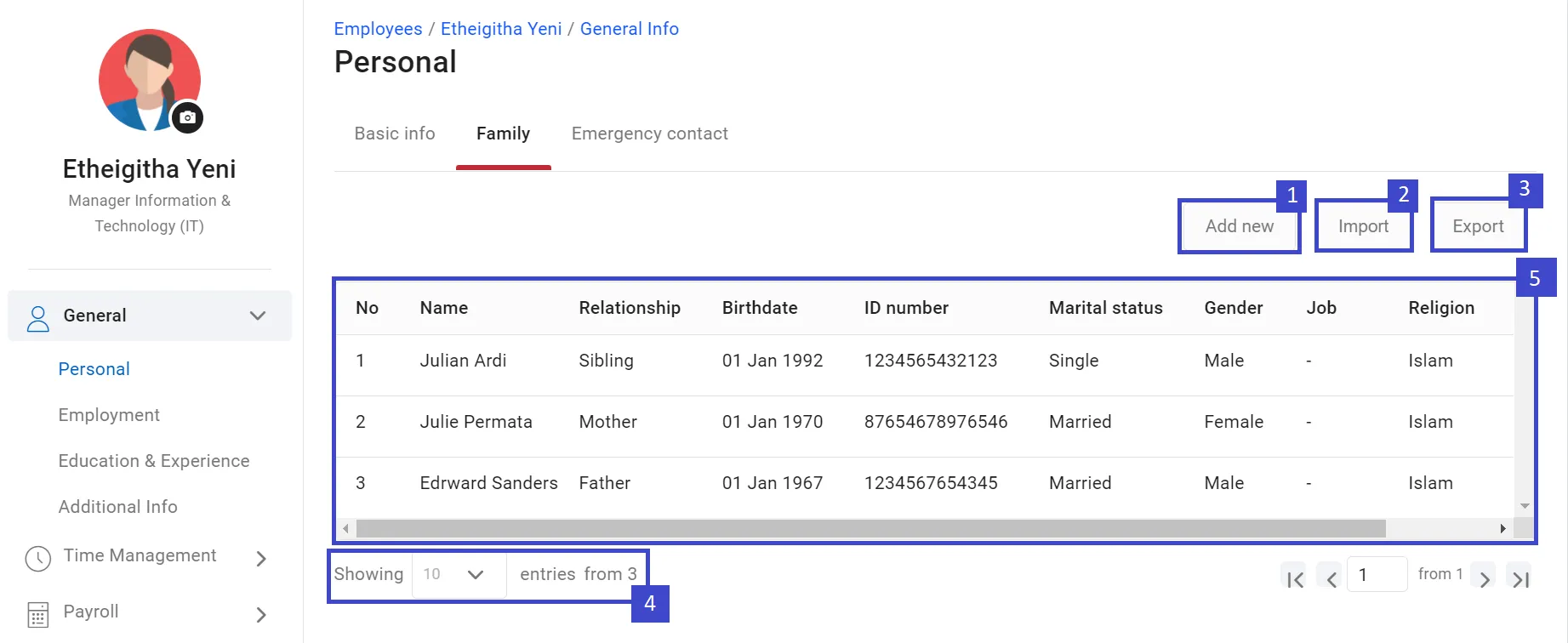This screenshot has width=1568, height=643.
Task: Go to next page arrow
Action: point(1484,579)
